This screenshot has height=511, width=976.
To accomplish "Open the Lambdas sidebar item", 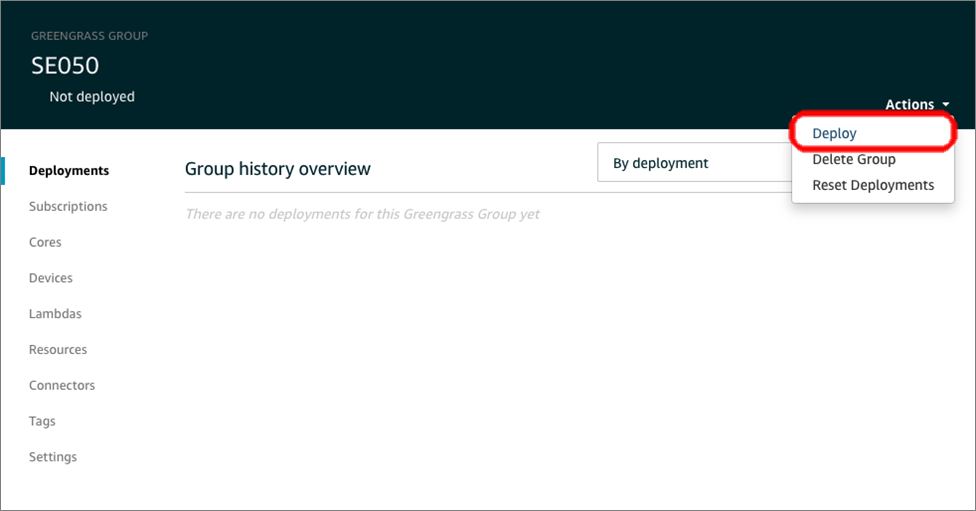I will [x=55, y=314].
